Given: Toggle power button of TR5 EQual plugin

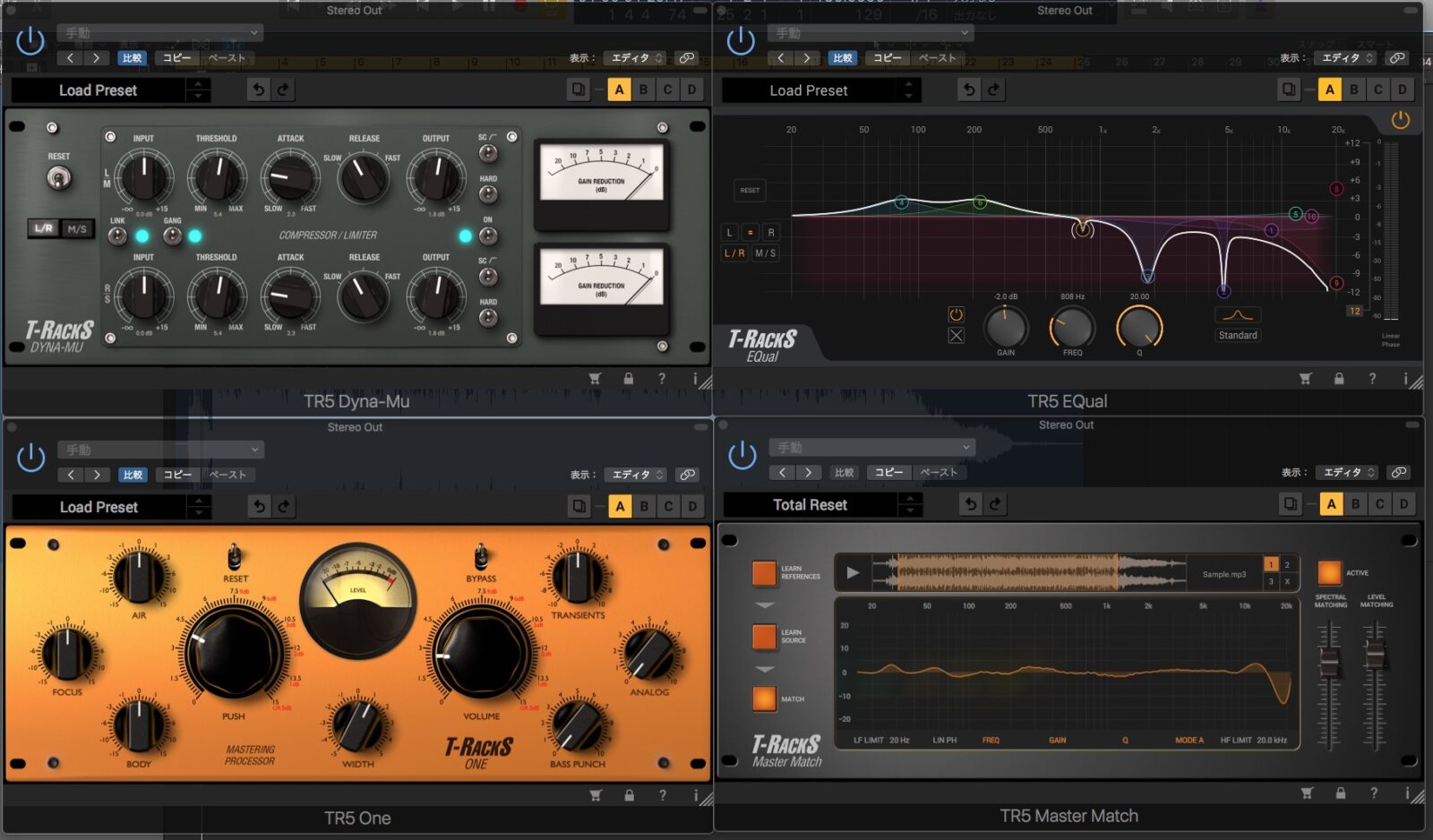Looking at the screenshot, I should [741, 40].
